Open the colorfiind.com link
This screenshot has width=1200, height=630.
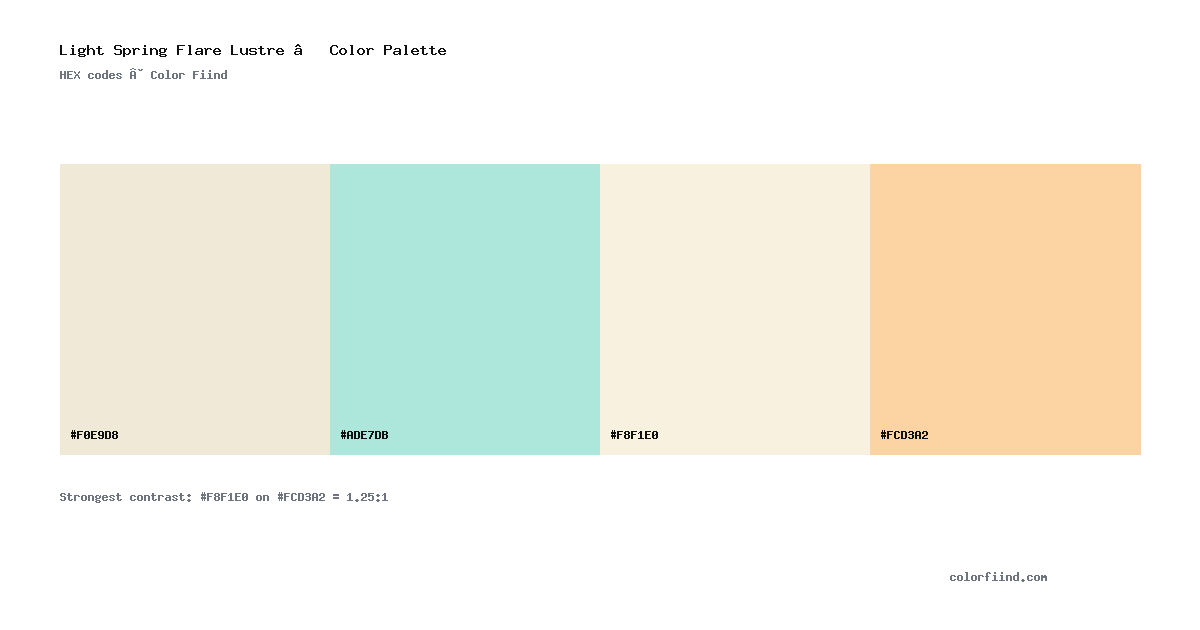998,577
